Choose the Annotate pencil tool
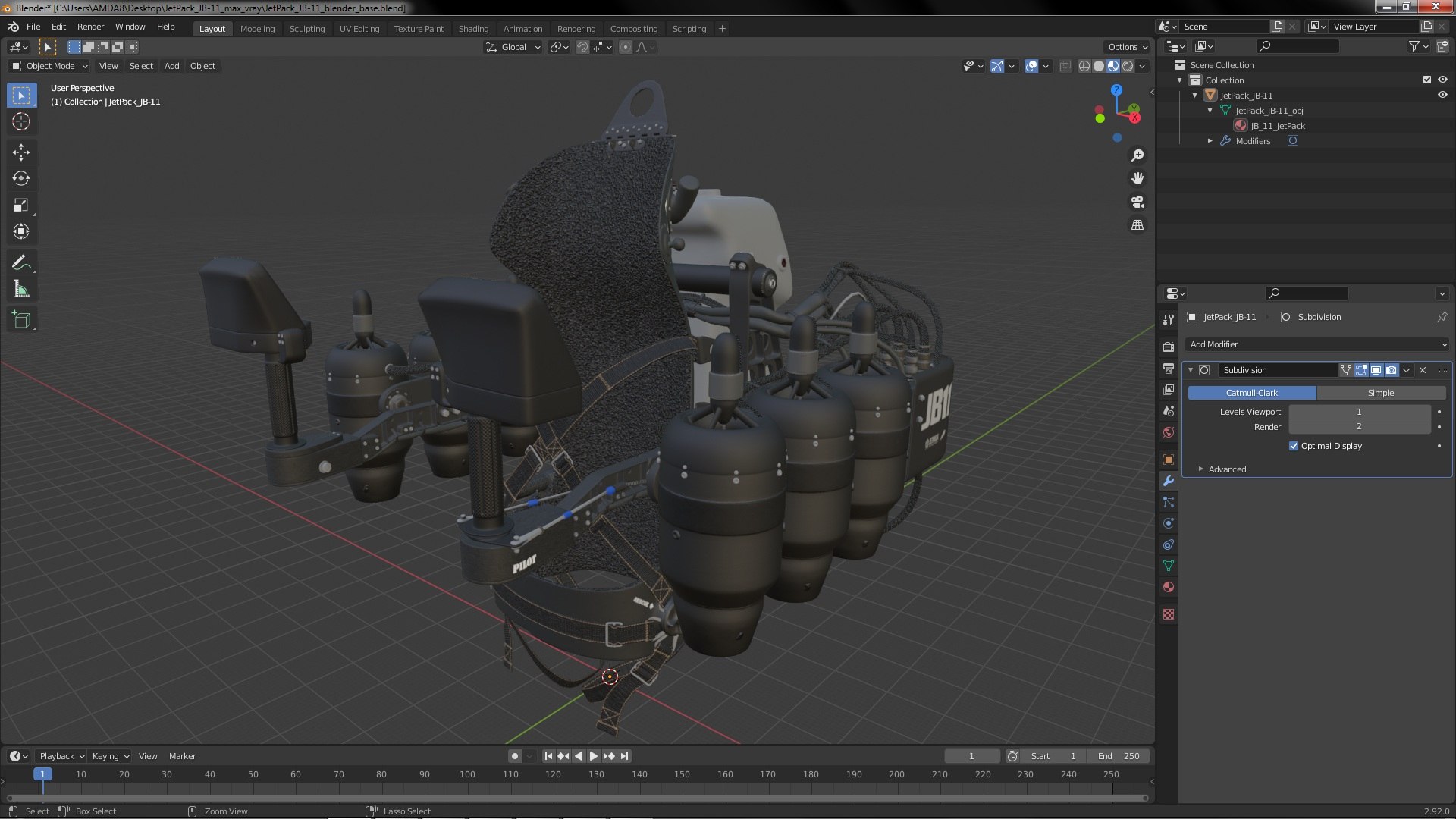 pyautogui.click(x=21, y=263)
